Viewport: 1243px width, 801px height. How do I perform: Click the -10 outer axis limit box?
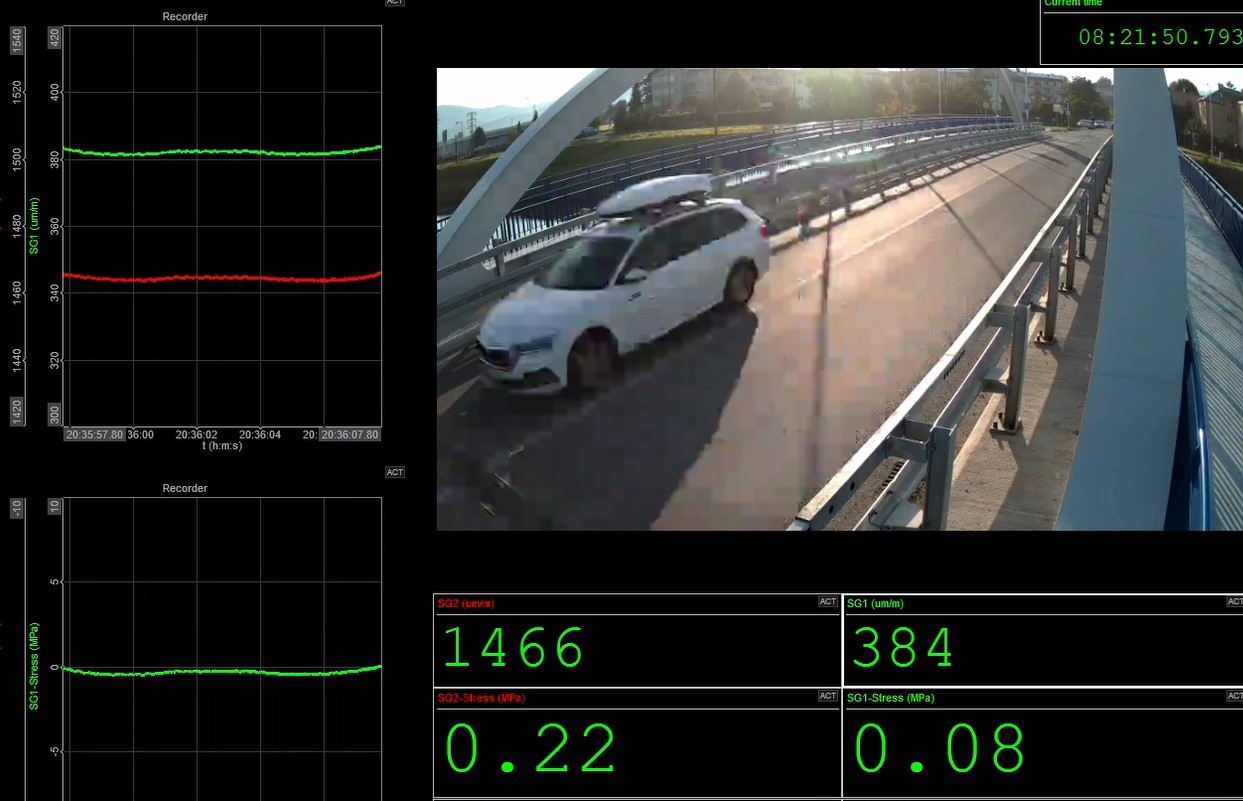click(16, 508)
